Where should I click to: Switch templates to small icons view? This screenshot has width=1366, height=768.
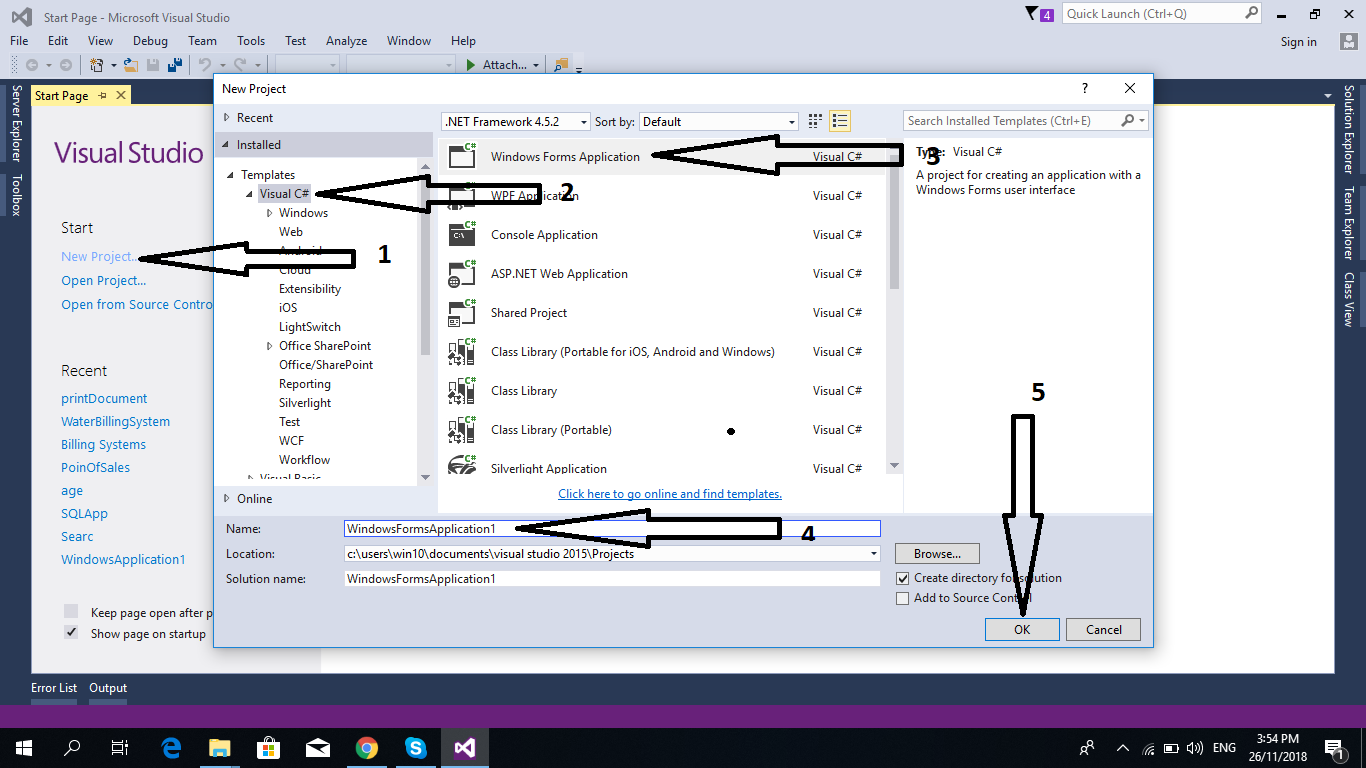pos(815,121)
